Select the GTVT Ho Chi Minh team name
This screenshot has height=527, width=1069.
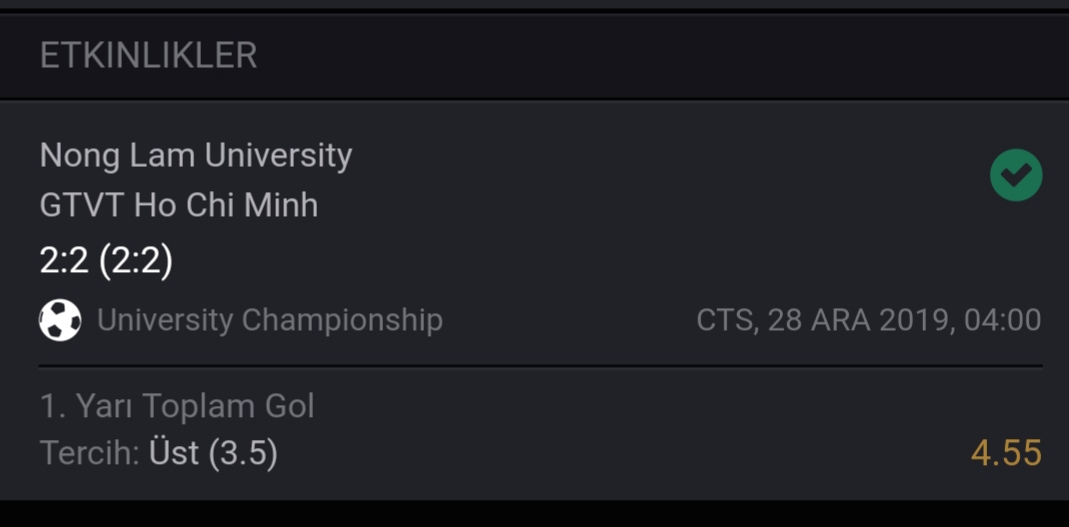[x=179, y=205]
